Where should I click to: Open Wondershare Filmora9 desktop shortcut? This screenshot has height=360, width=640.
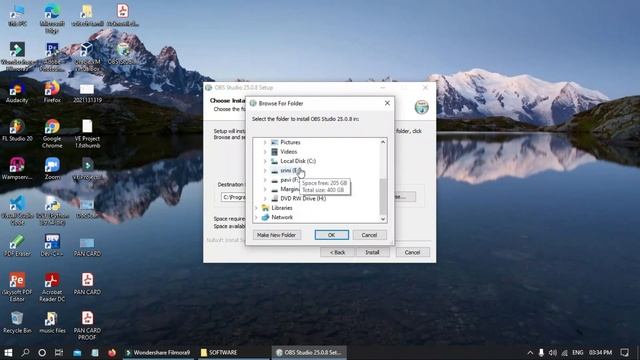coord(17,56)
